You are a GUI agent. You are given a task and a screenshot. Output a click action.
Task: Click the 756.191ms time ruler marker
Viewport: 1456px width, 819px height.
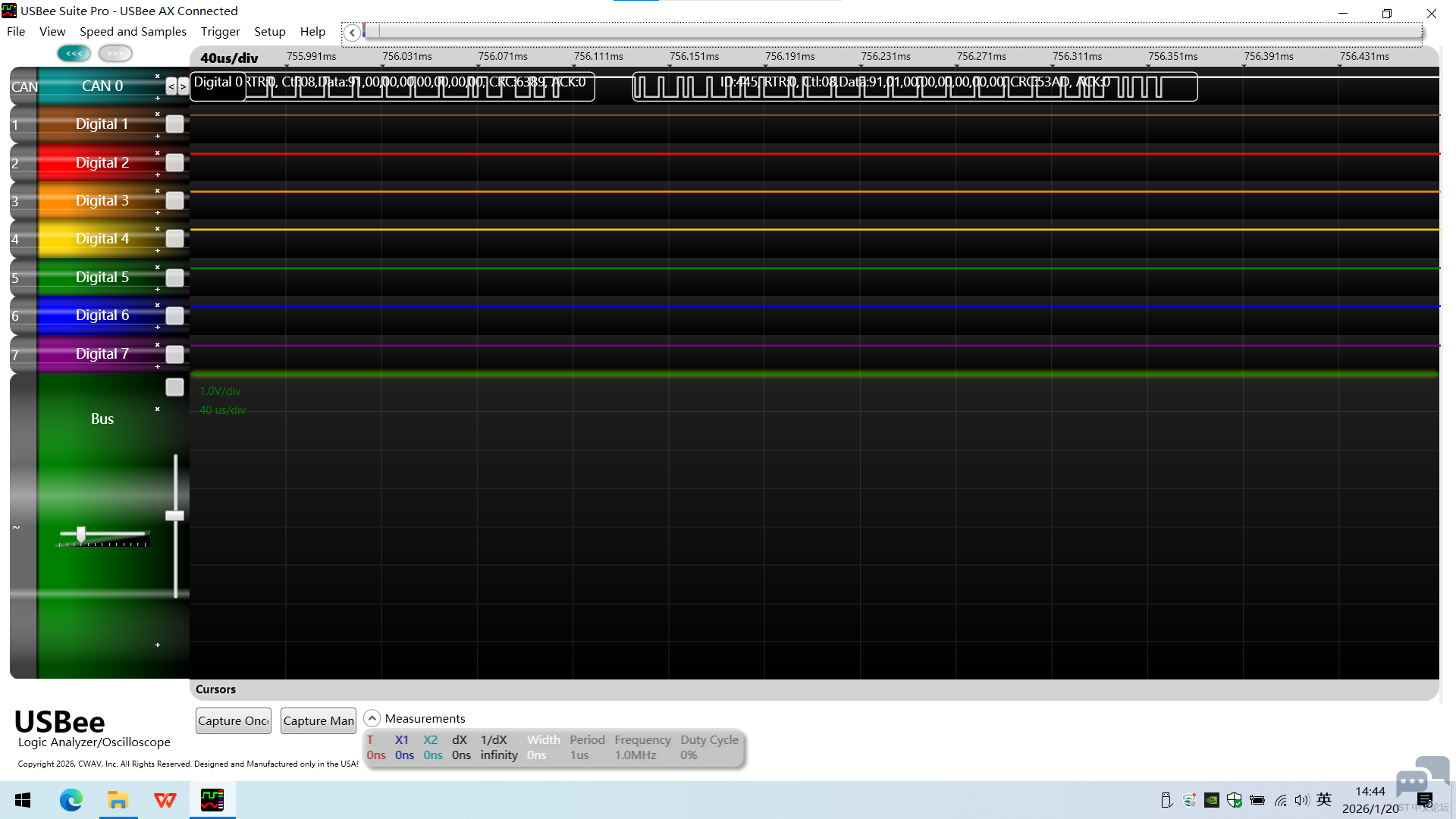point(790,56)
